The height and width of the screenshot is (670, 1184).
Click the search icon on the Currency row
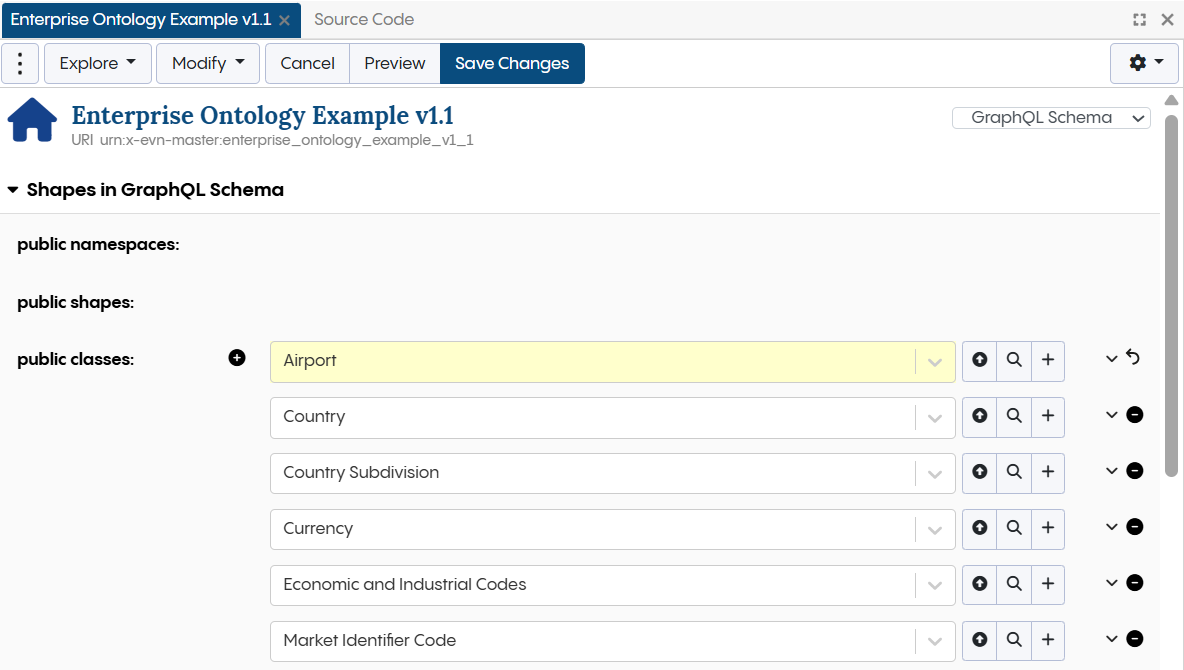1014,528
